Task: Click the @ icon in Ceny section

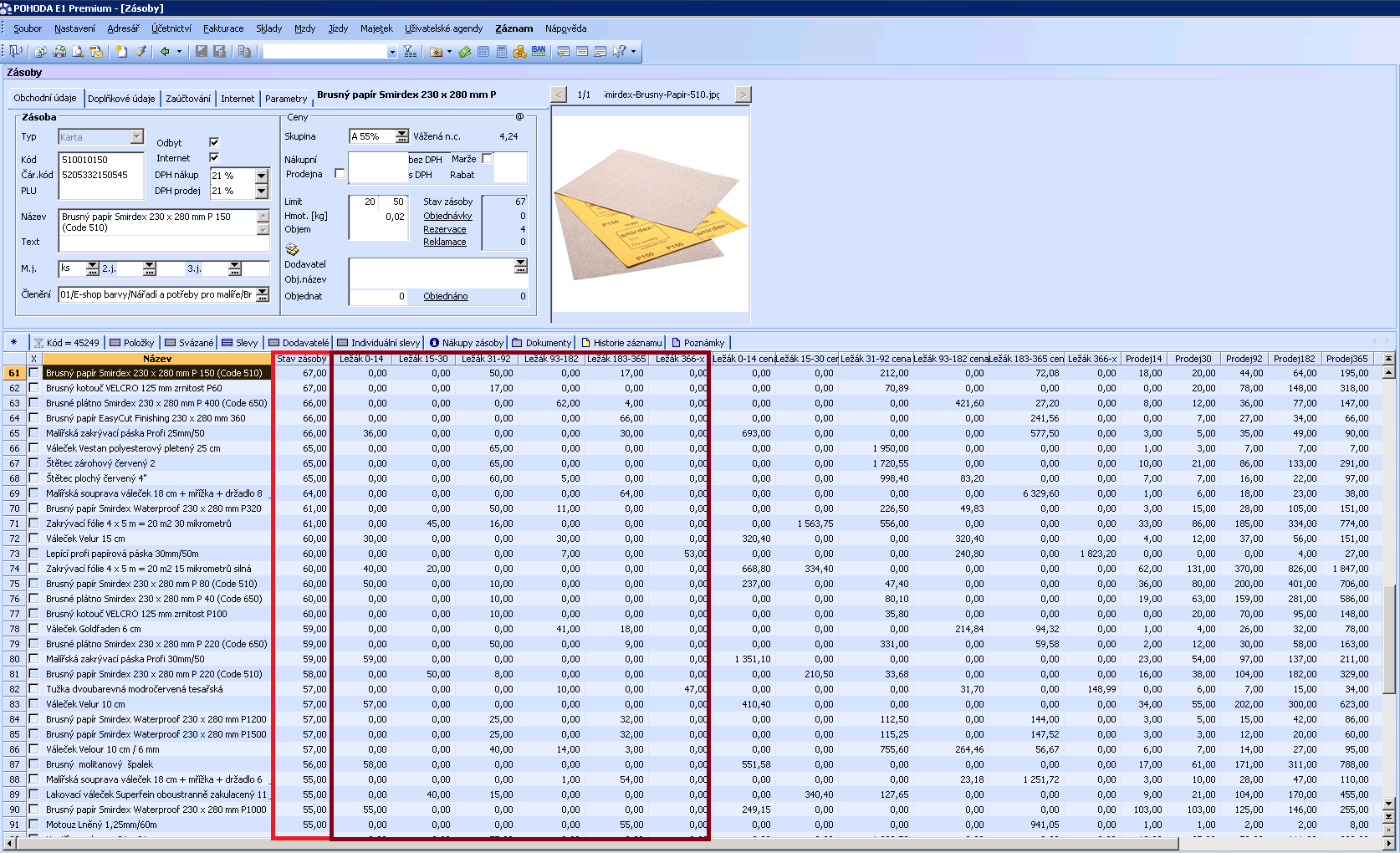Action: [x=519, y=117]
